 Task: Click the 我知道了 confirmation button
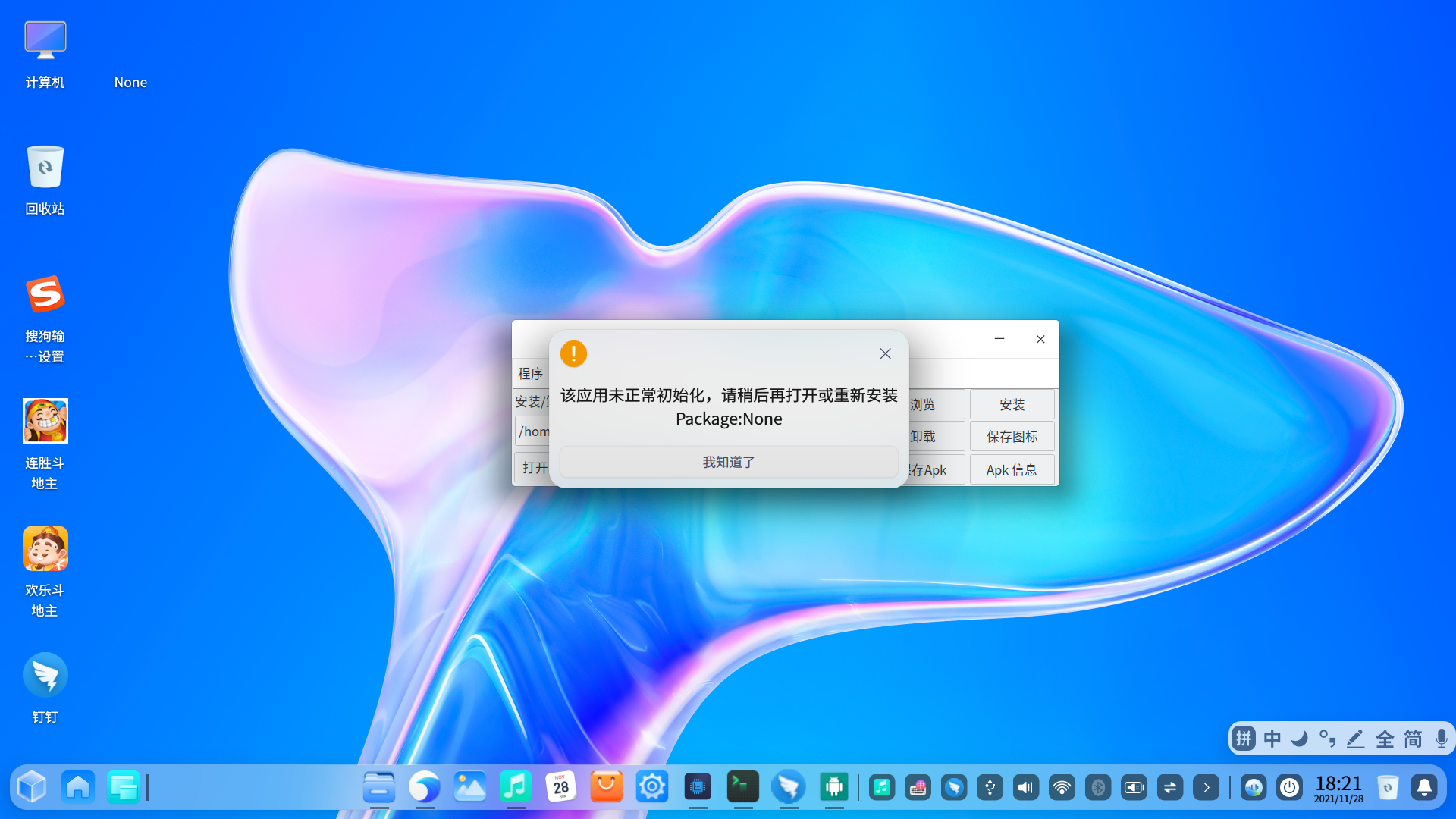click(x=728, y=462)
